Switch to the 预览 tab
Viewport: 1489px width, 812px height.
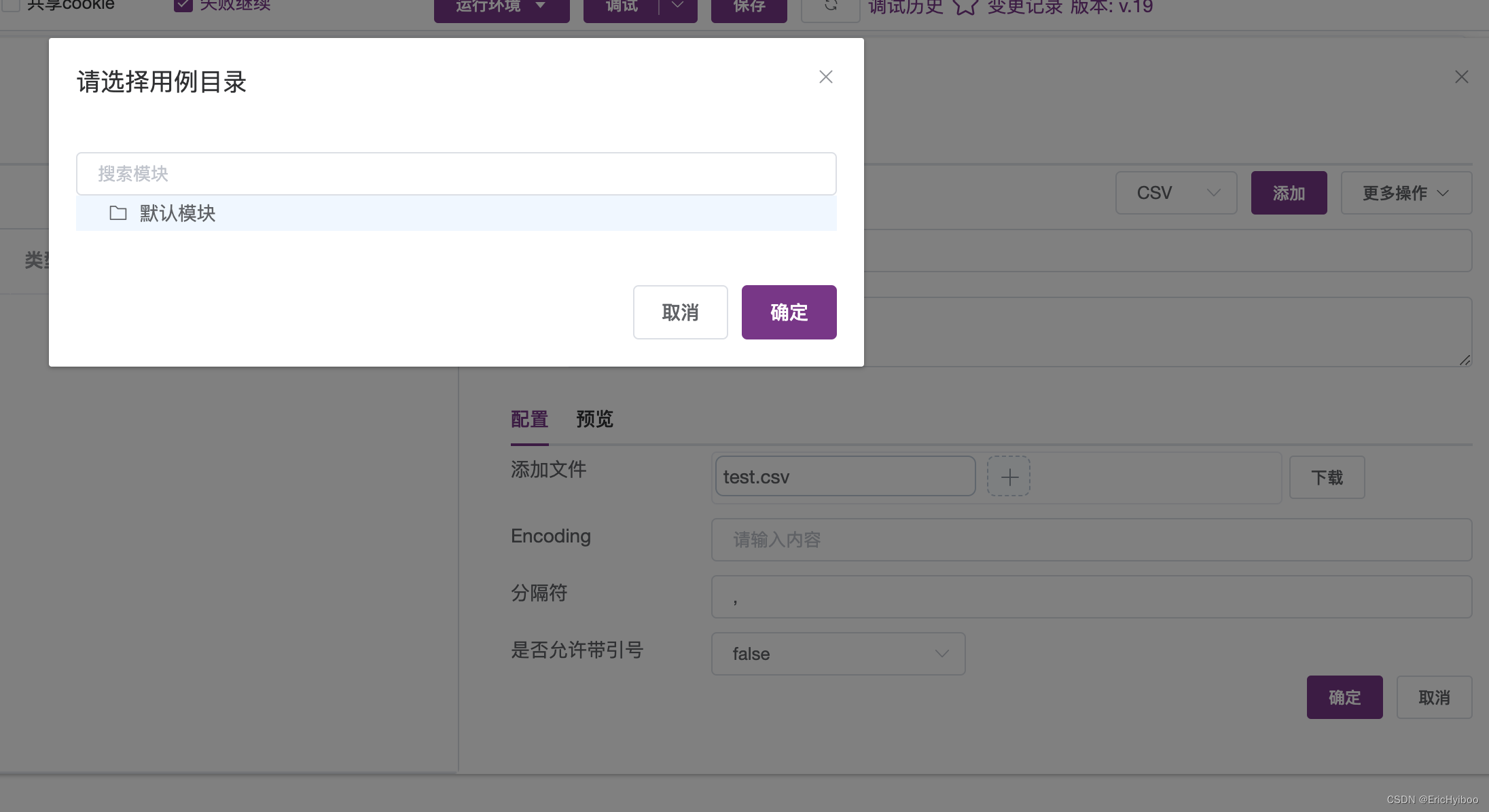[x=594, y=419]
